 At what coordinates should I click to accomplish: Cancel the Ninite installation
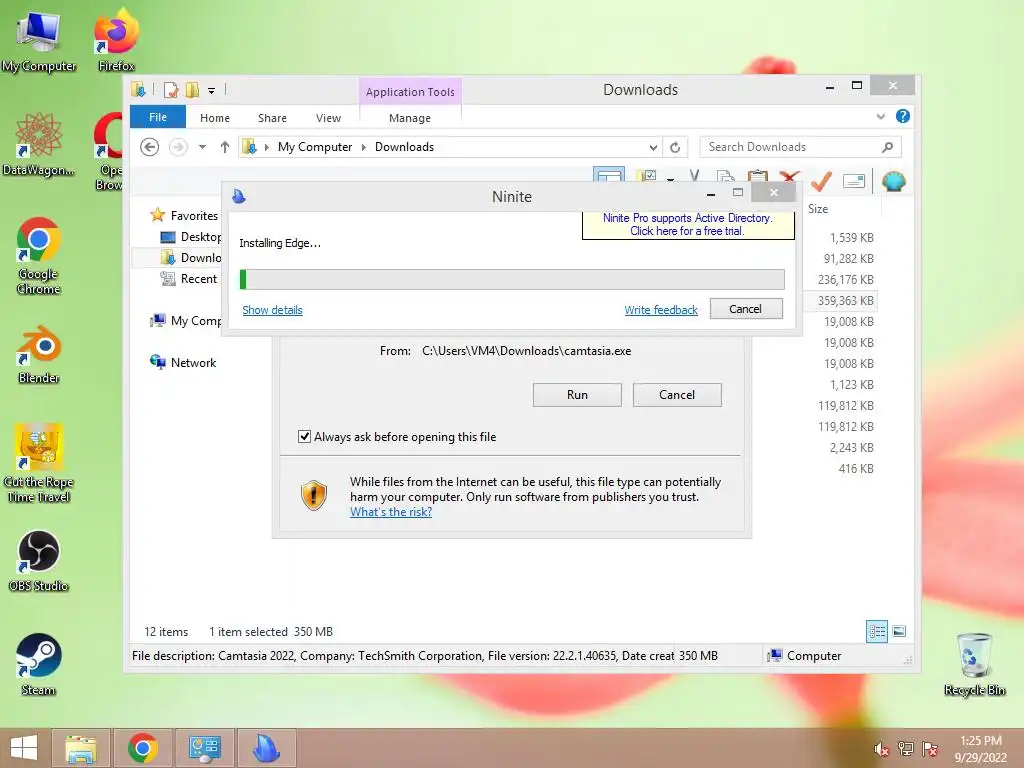point(746,309)
